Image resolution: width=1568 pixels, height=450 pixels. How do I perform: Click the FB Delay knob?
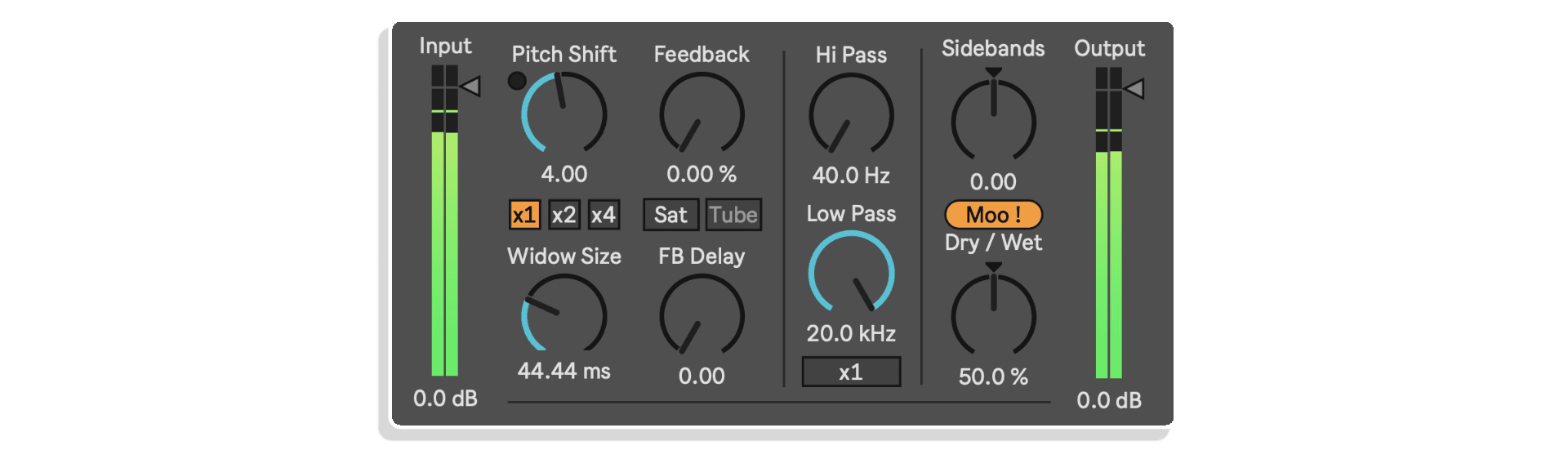(702, 315)
